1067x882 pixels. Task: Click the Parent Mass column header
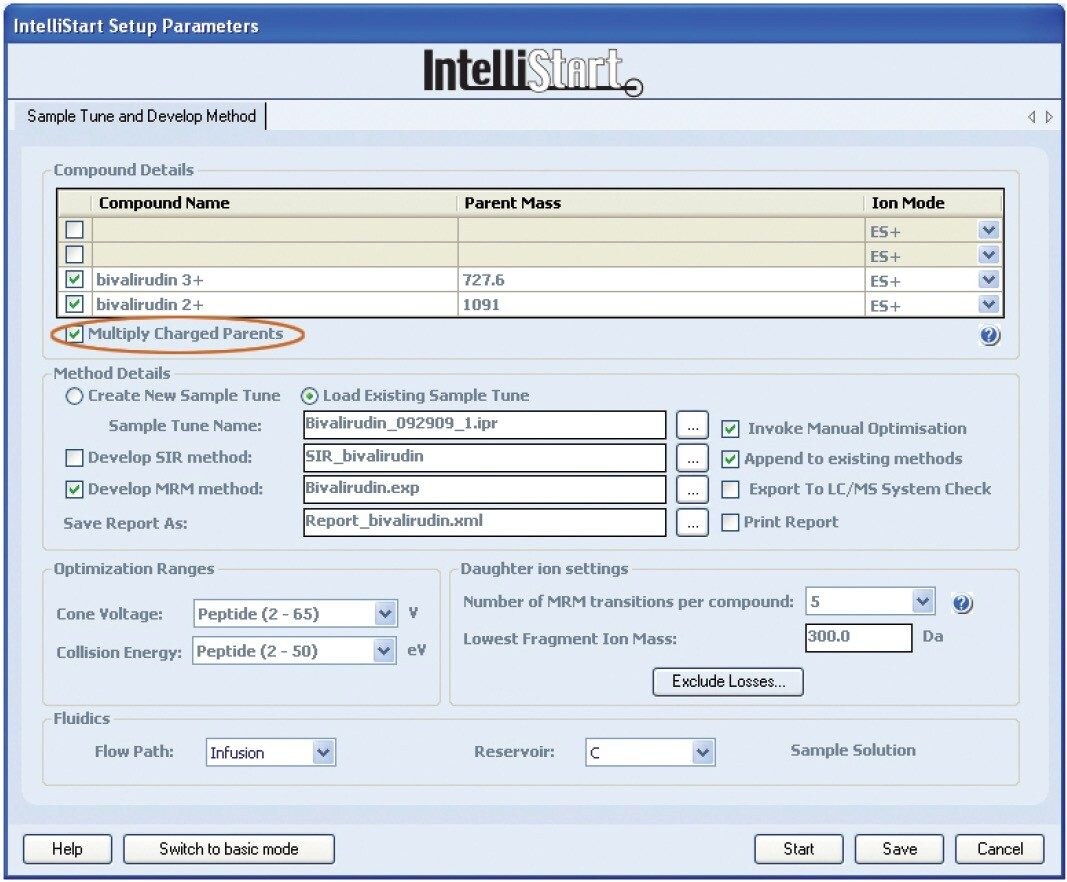point(660,203)
